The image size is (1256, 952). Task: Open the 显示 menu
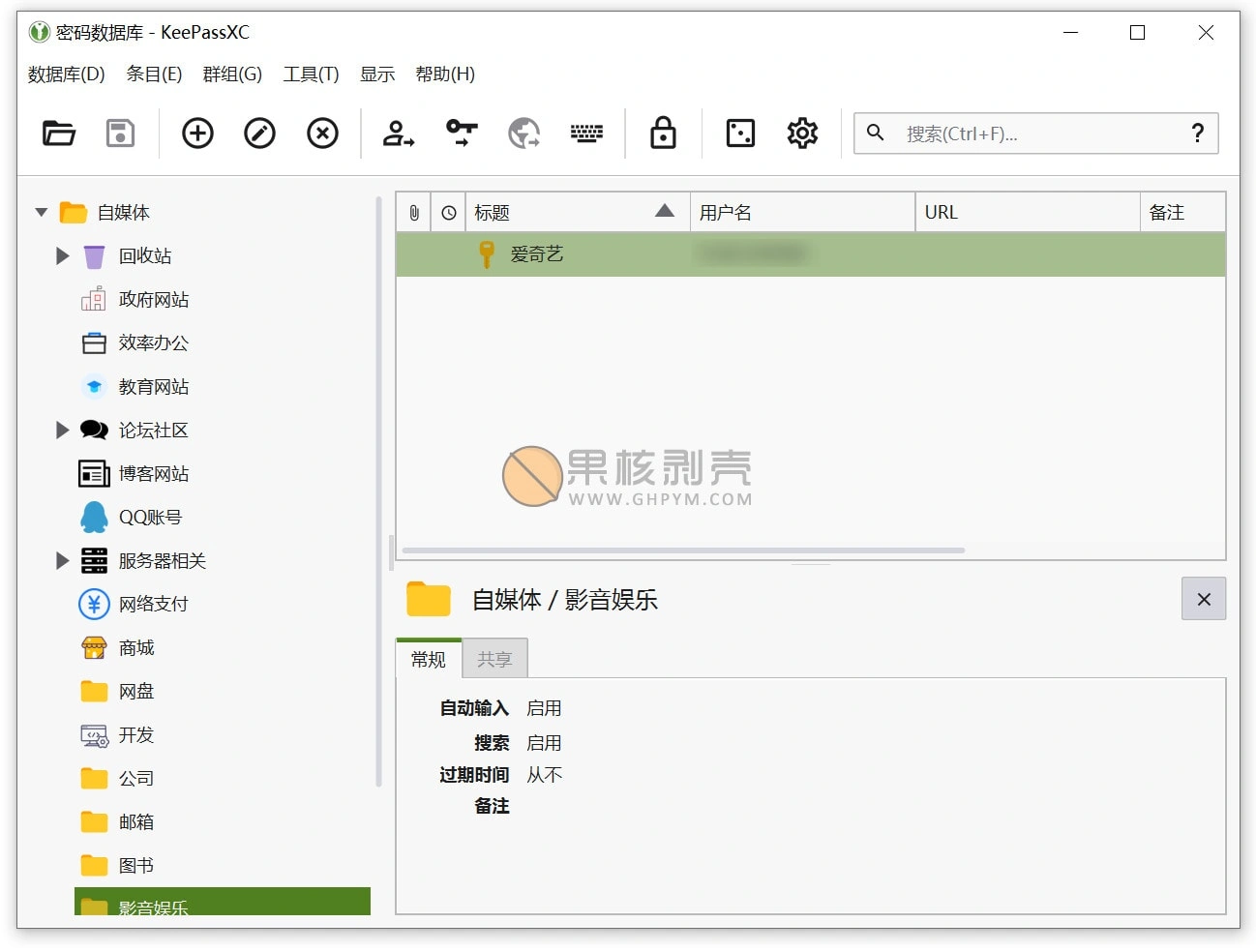point(377,74)
